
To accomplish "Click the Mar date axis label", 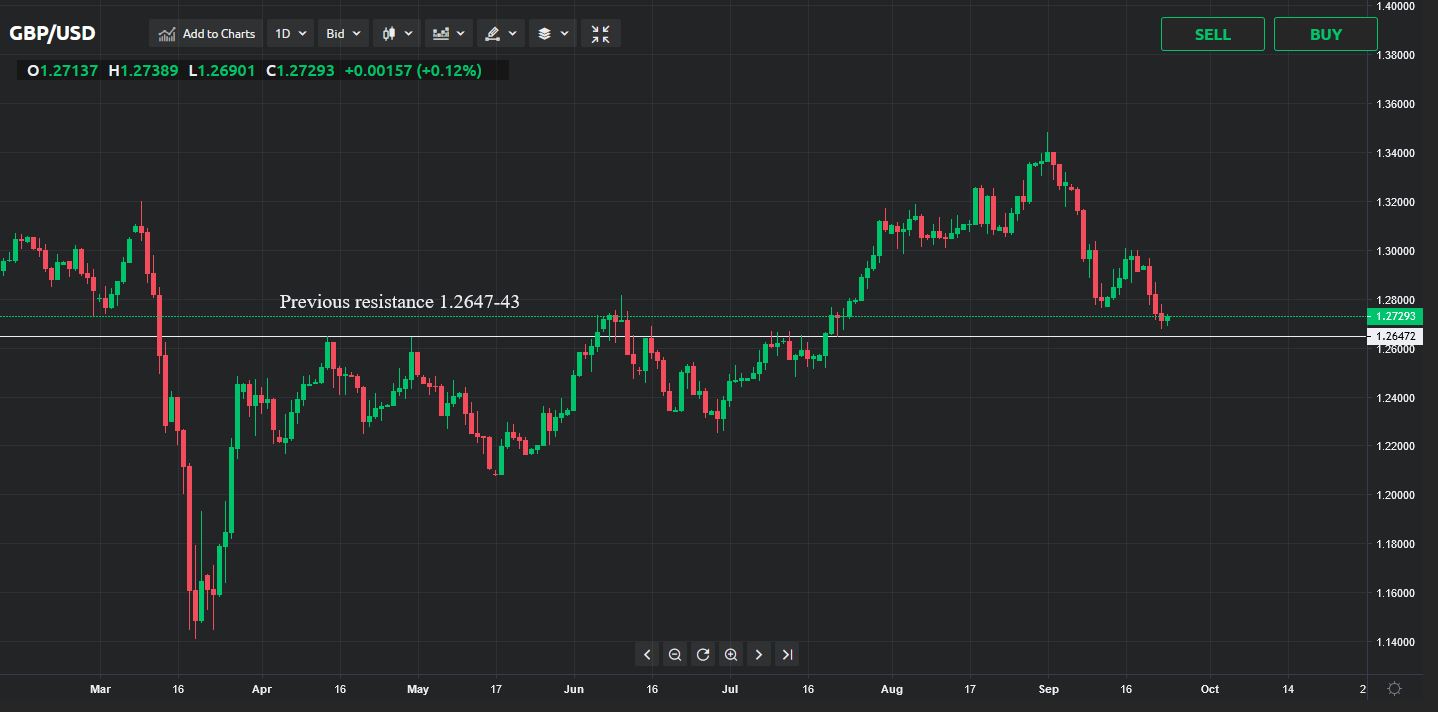I will click(x=100, y=689).
